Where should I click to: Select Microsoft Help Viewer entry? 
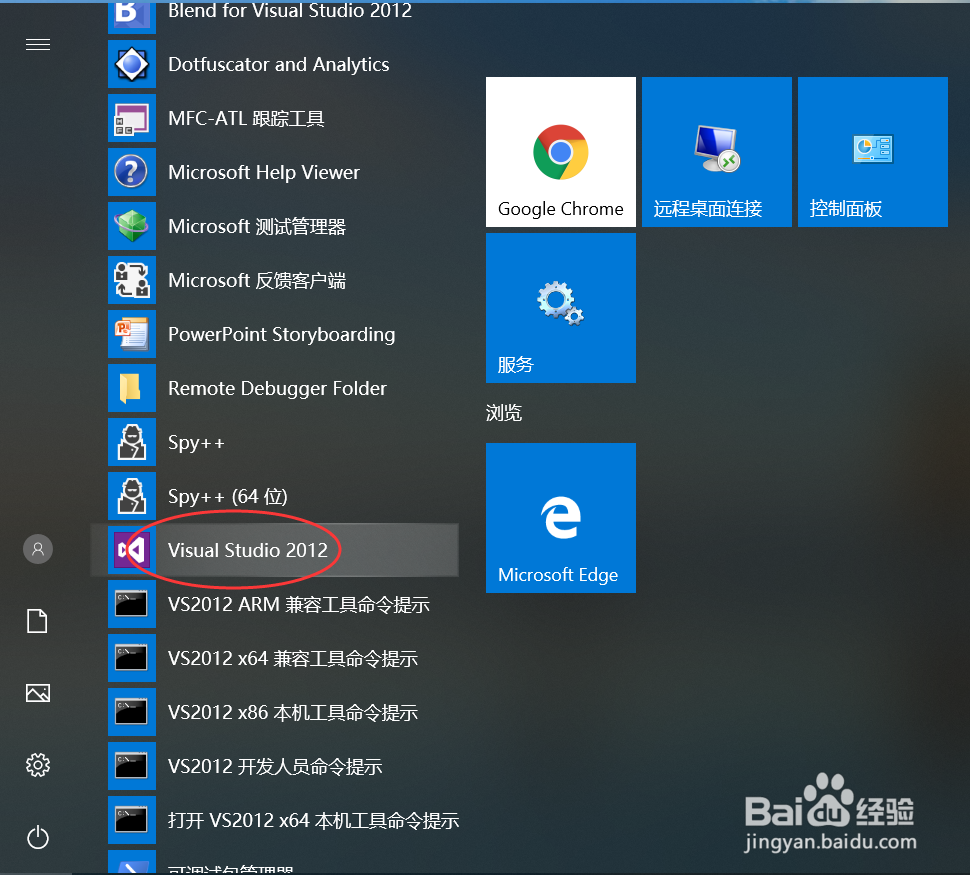(x=264, y=172)
